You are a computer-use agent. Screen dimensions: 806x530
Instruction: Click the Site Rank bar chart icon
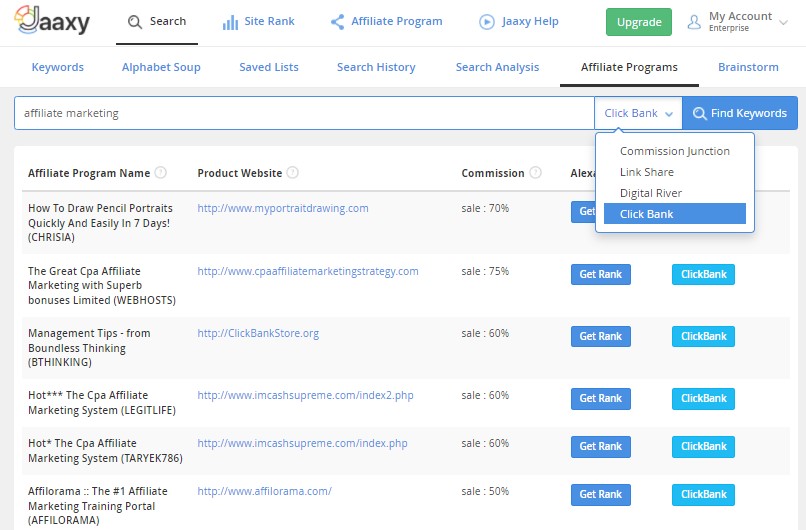tap(230, 22)
